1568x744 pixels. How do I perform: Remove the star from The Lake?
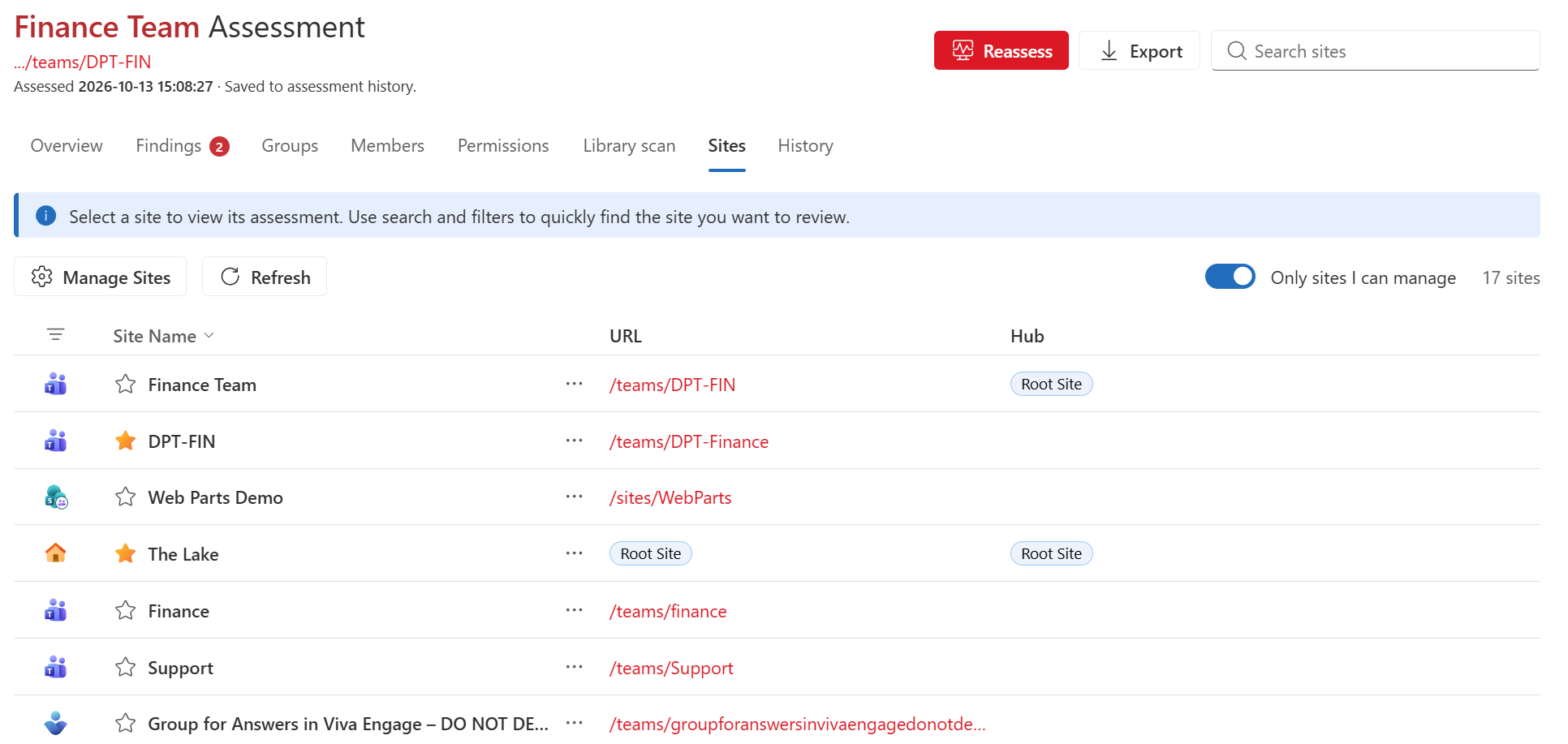point(125,553)
